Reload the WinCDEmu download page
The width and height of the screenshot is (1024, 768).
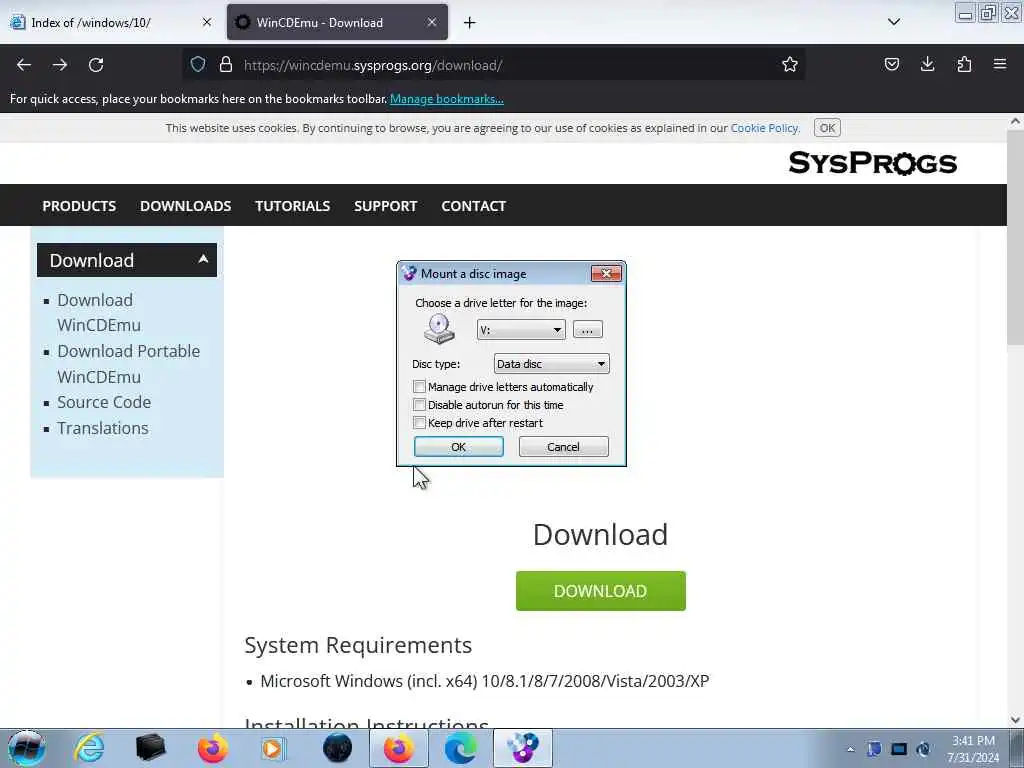pyautogui.click(x=96, y=65)
